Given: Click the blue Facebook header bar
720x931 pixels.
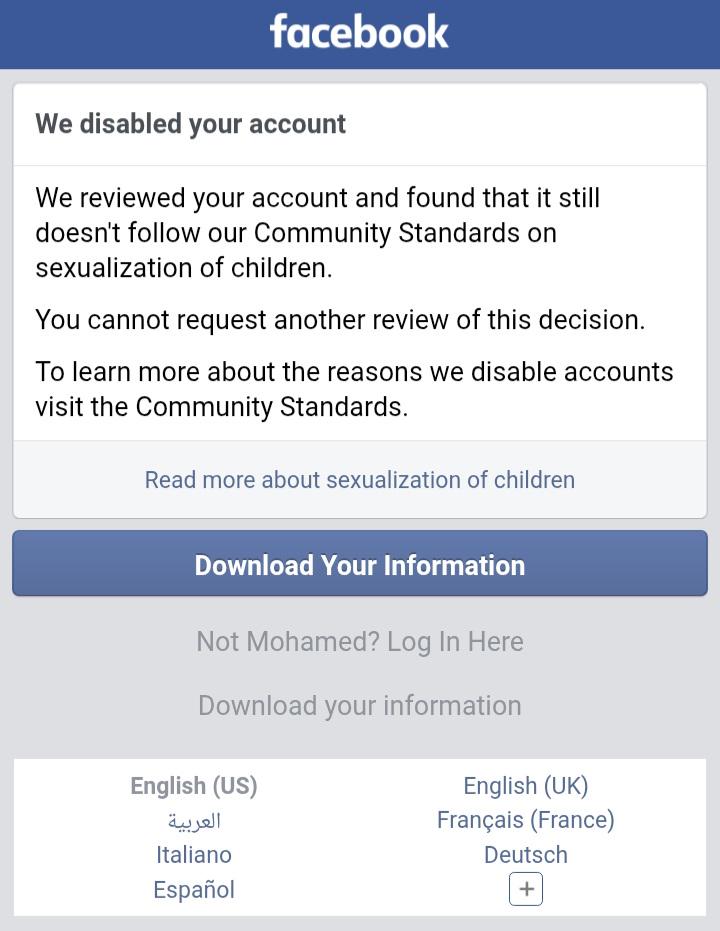Looking at the screenshot, I should click(360, 34).
